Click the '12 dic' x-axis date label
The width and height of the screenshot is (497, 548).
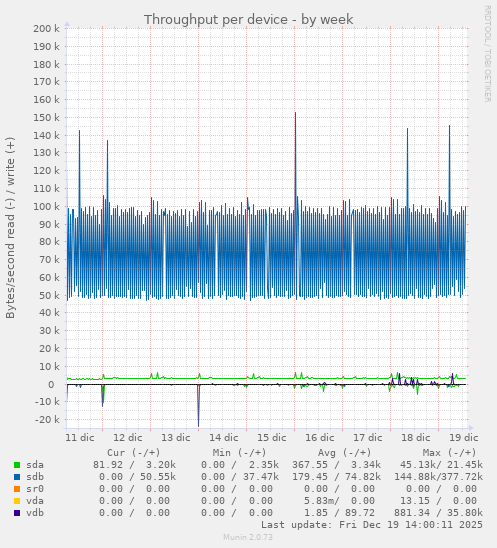[x=128, y=438]
